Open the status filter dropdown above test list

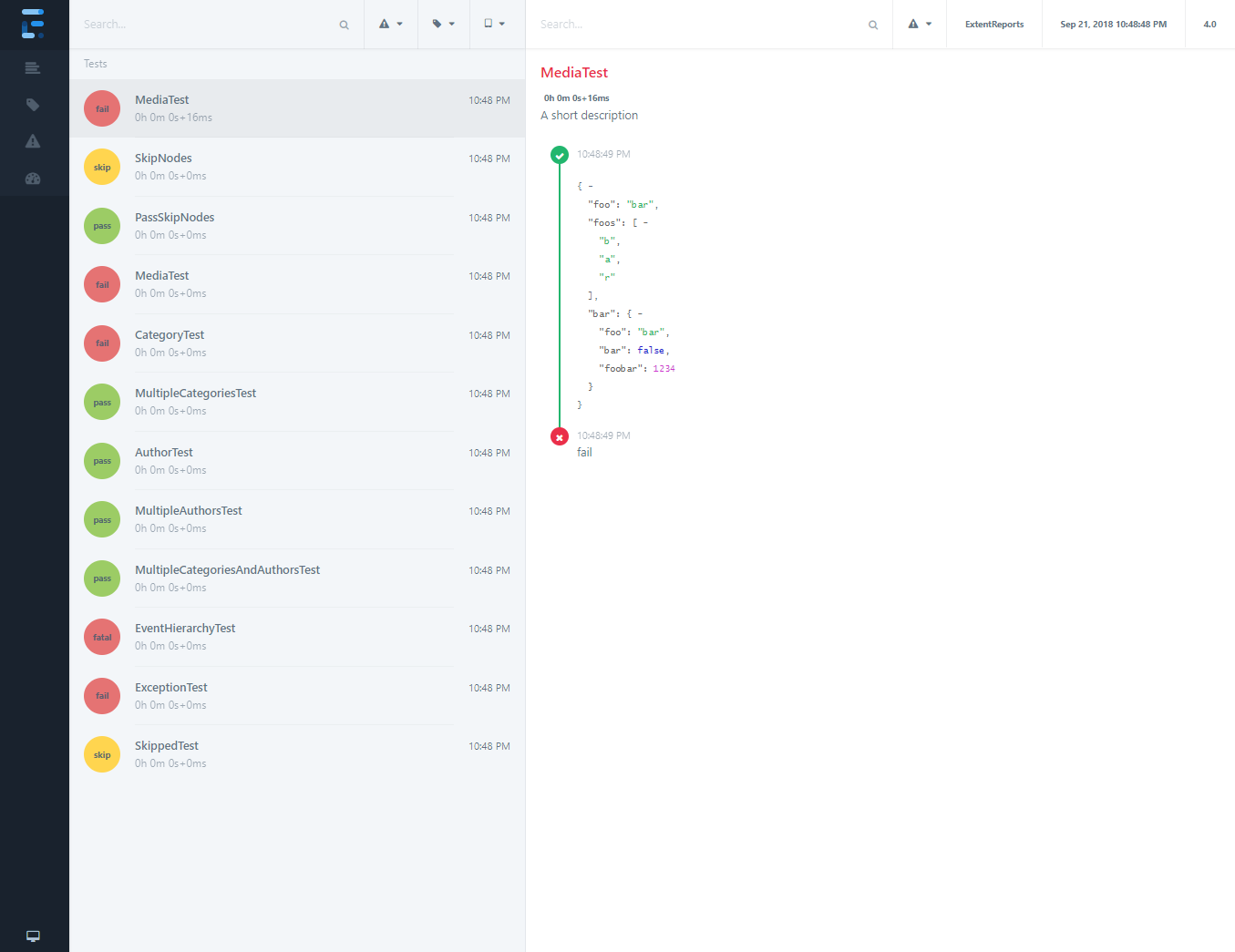390,24
